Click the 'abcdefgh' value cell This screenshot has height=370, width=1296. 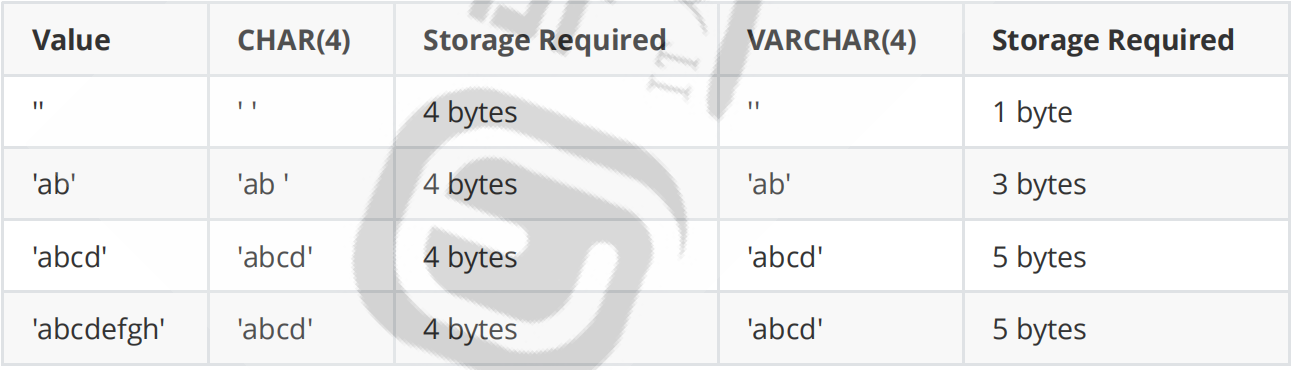[x=98, y=330]
